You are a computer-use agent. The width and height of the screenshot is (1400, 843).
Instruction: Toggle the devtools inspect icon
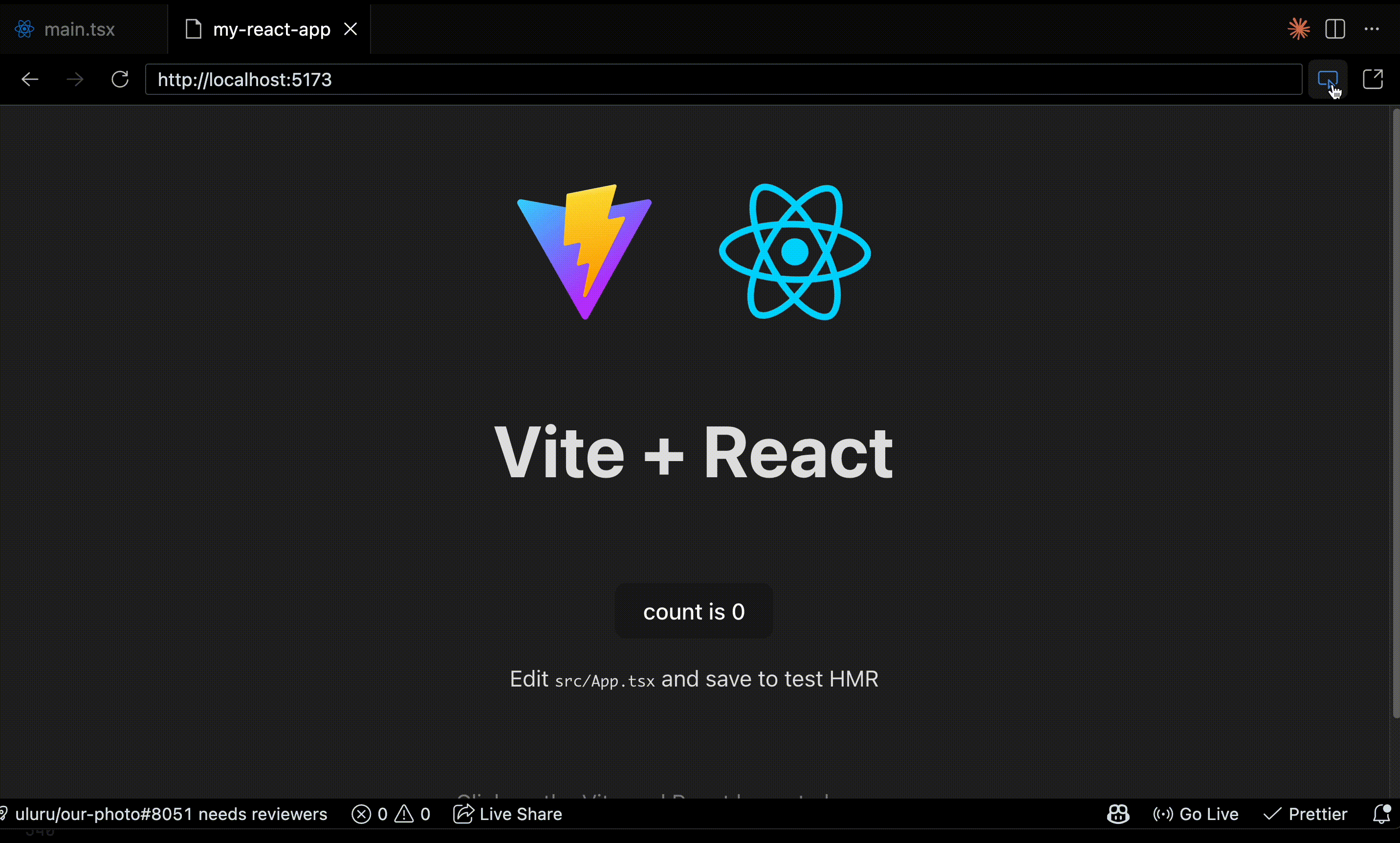pos(1328,80)
